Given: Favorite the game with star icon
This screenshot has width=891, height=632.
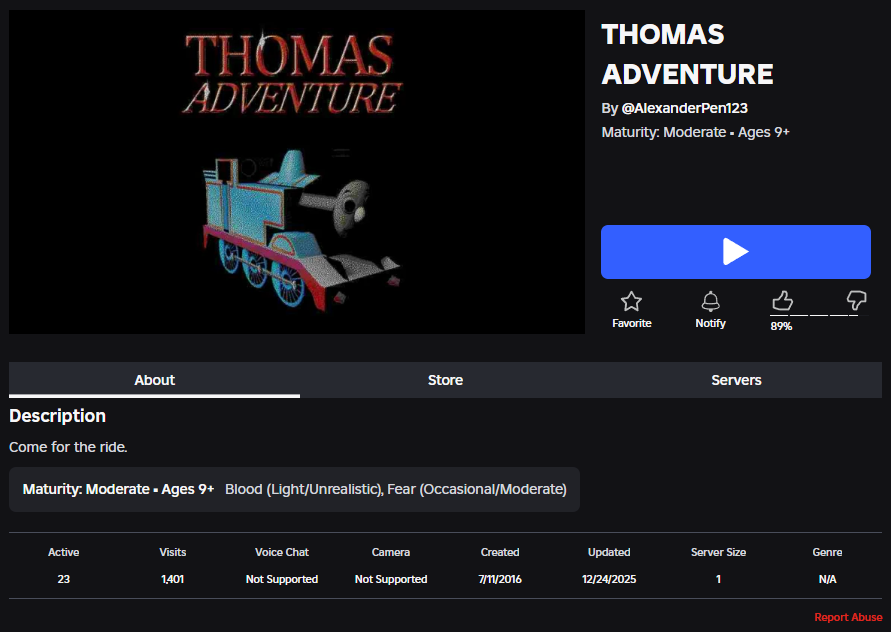Looking at the screenshot, I should [631, 301].
